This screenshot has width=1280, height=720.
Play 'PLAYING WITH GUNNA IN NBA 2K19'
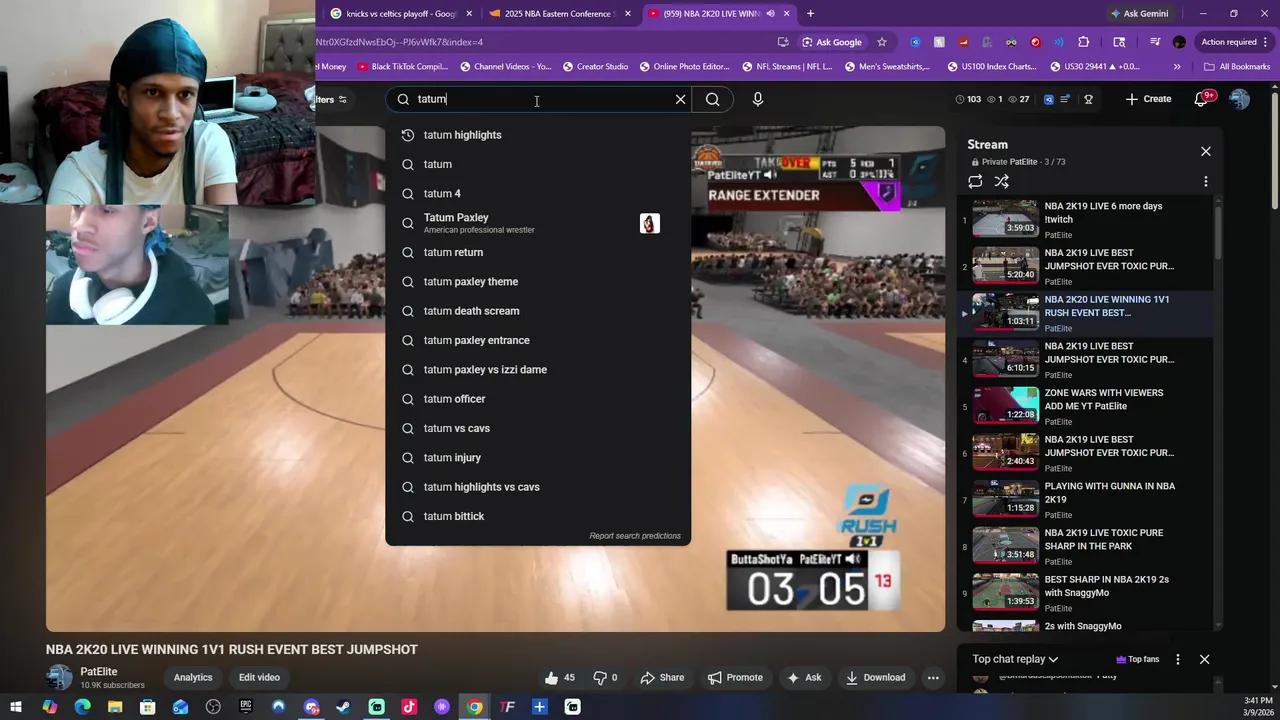click(x=1085, y=498)
